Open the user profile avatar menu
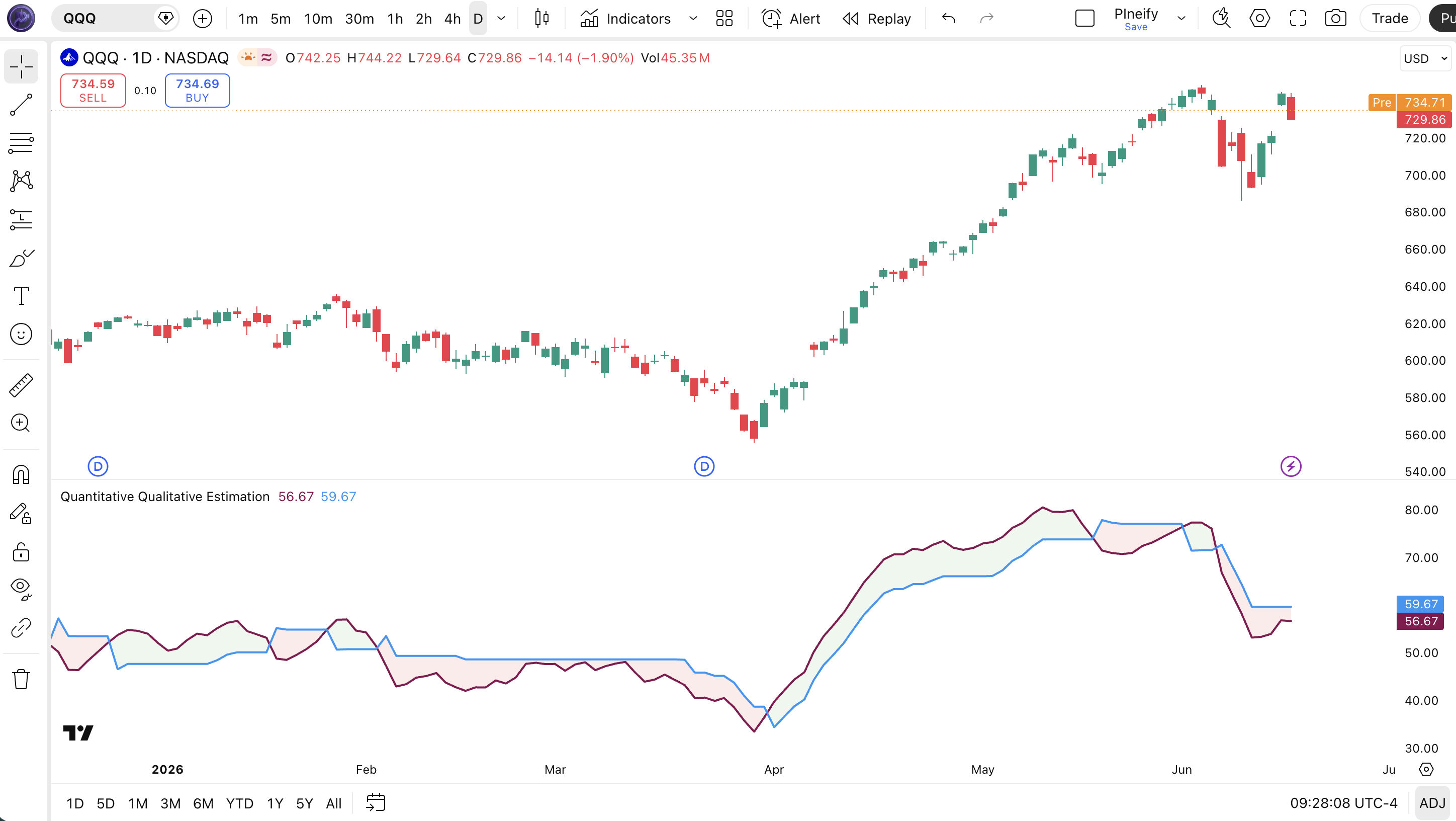The image size is (1456, 821). coord(21,18)
